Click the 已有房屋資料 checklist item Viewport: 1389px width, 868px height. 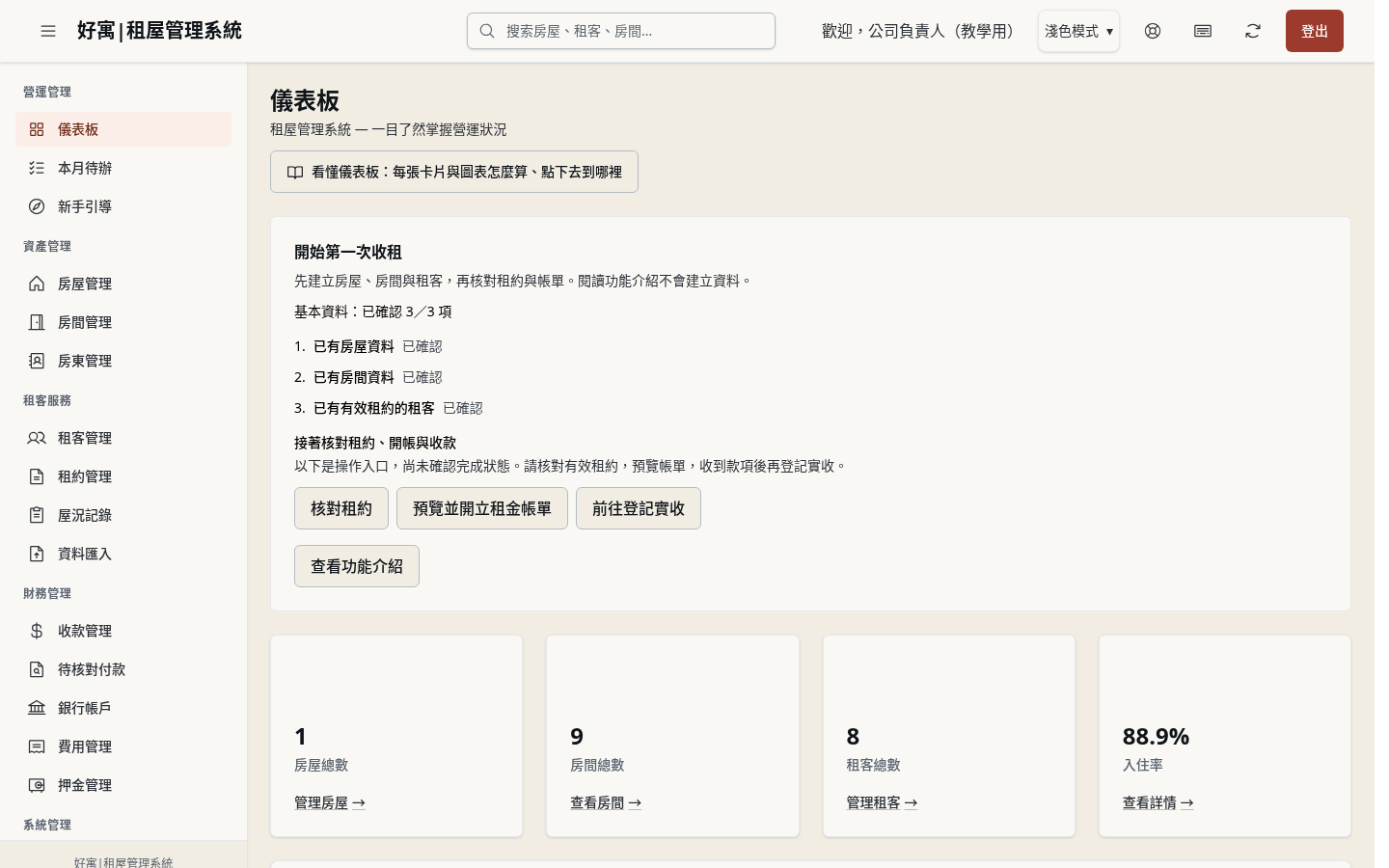click(x=354, y=346)
